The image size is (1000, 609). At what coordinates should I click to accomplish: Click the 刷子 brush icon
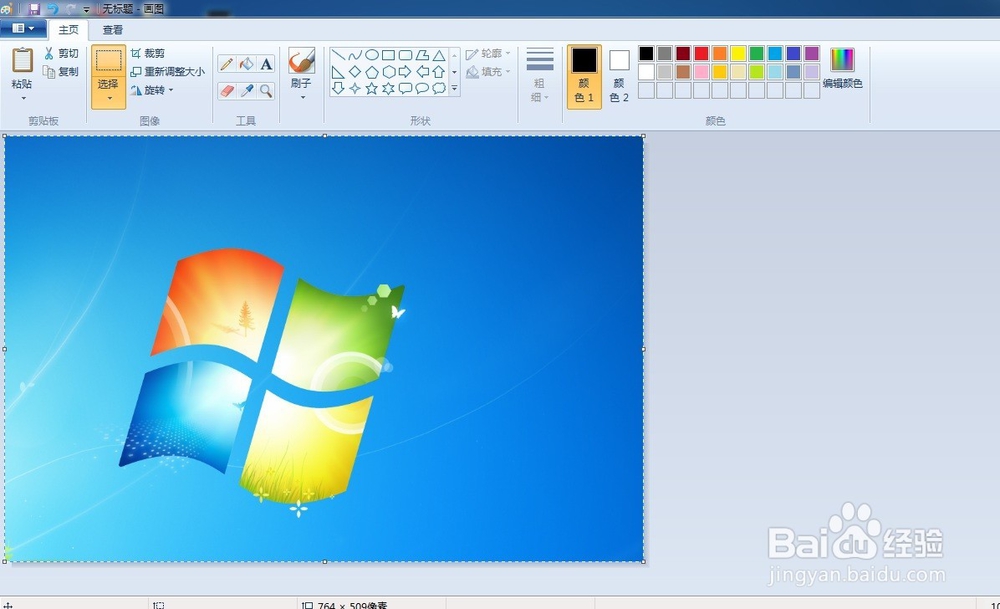301,61
